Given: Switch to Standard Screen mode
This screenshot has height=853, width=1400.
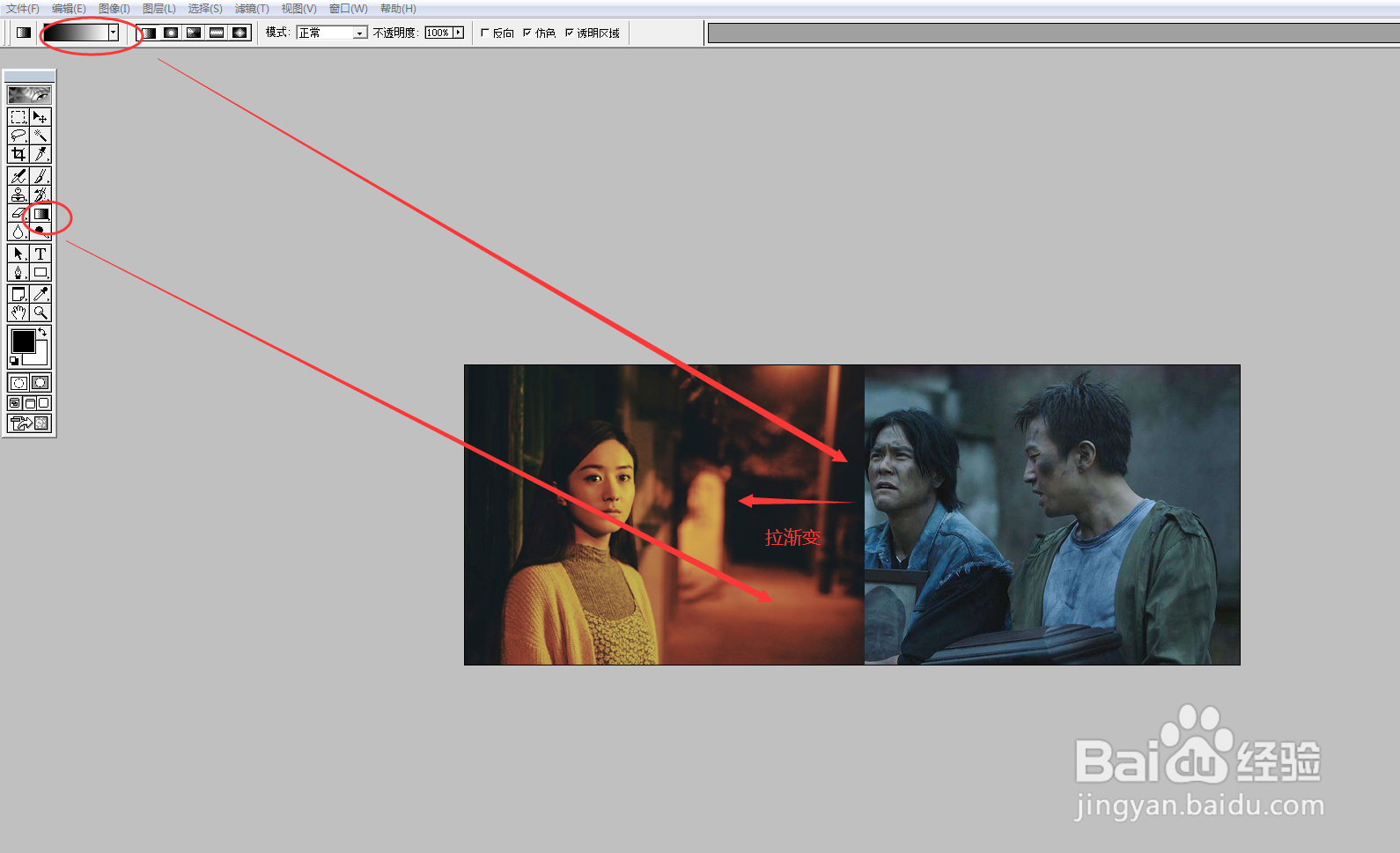Looking at the screenshot, I should coord(14,403).
